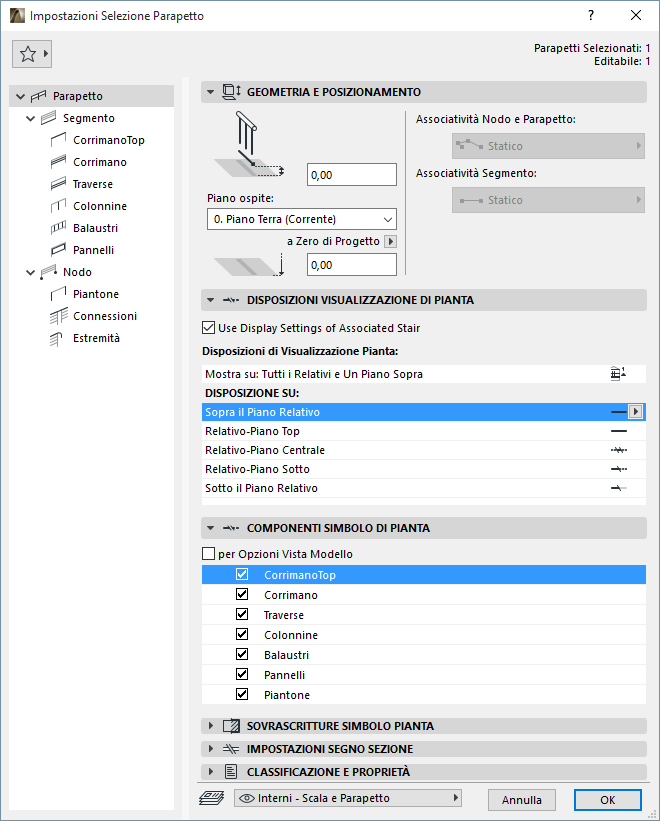This screenshot has height=821, width=660.
Task: Expand Classificazione e Proprietà panel
Action: click(x=211, y=772)
